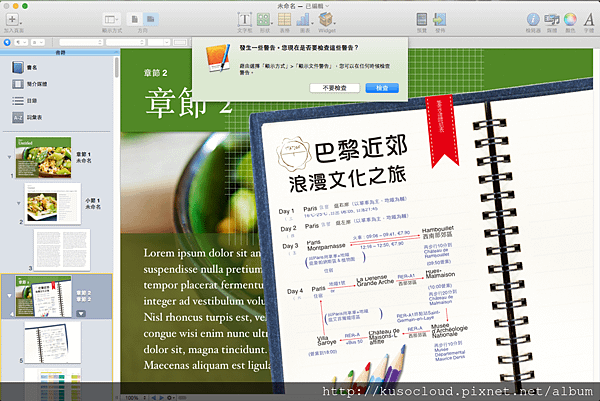Click the Preview (預覽) toolbar icon

tap(422, 19)
